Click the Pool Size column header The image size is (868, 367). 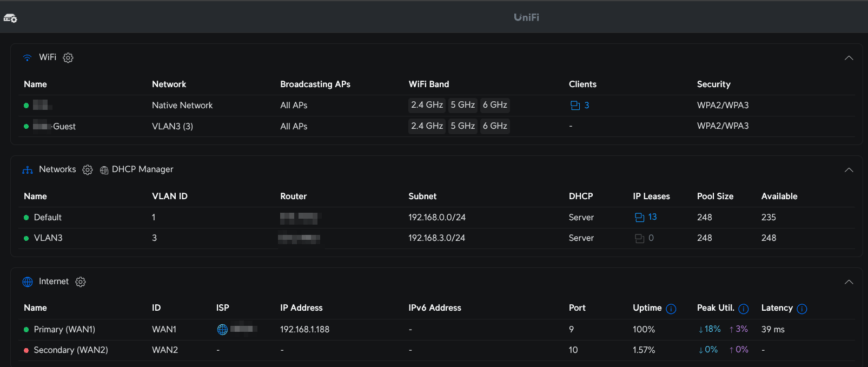point(715,196)
